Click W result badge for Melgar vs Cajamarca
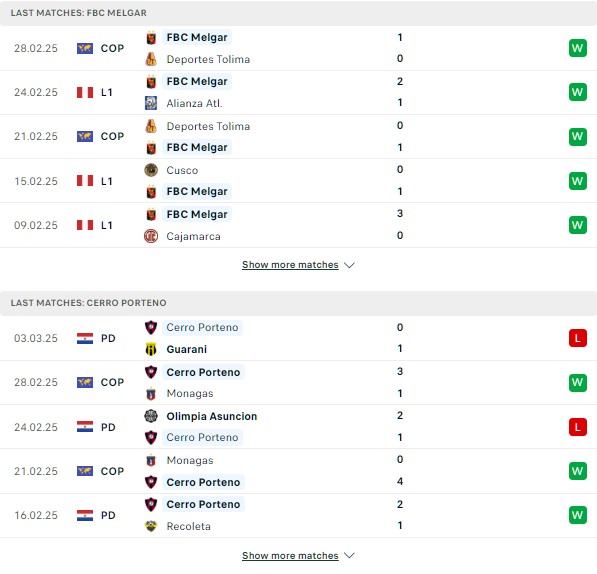 [578, 225]
